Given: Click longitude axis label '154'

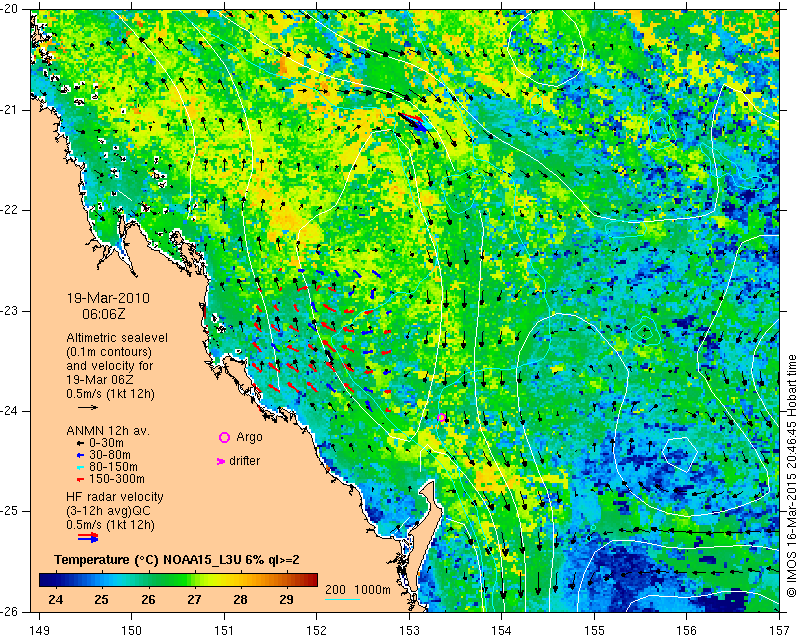Looking at the screenshot, I should (x=502, y=630).
